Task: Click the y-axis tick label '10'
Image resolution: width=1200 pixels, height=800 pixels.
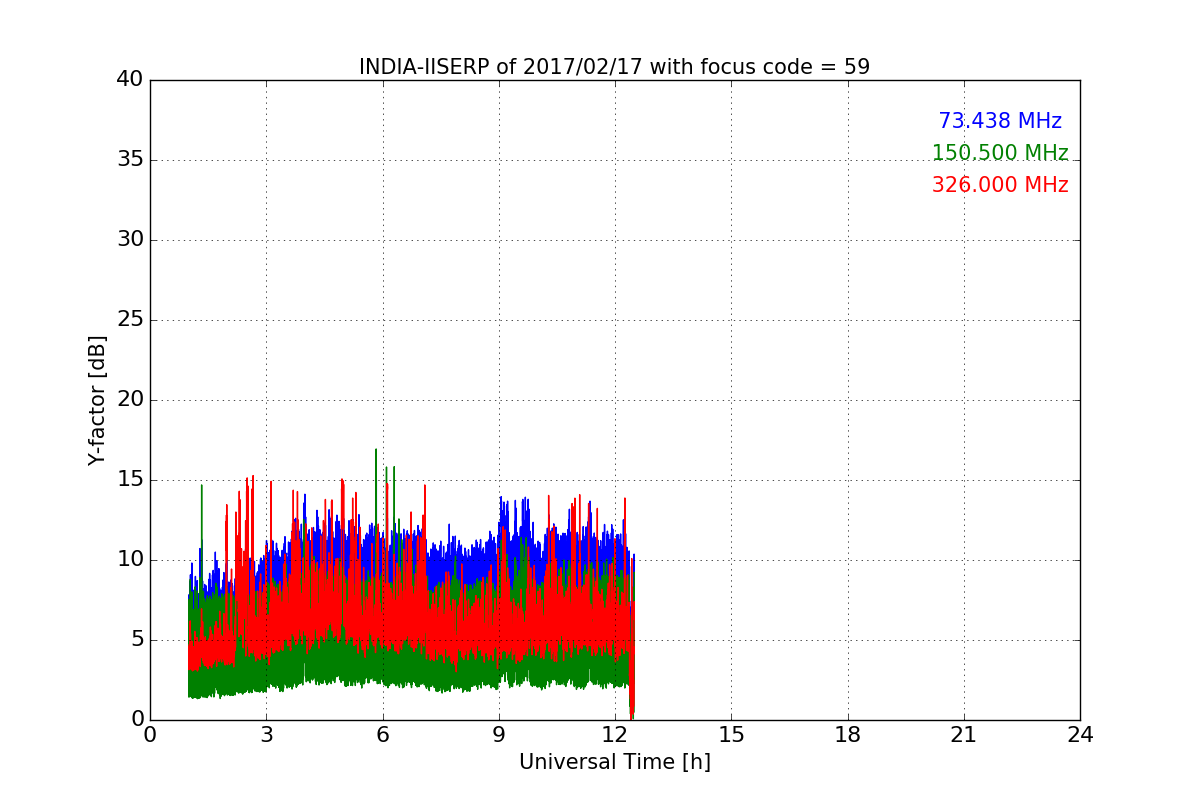Action: pyautogui.click(x=130, y=560)
